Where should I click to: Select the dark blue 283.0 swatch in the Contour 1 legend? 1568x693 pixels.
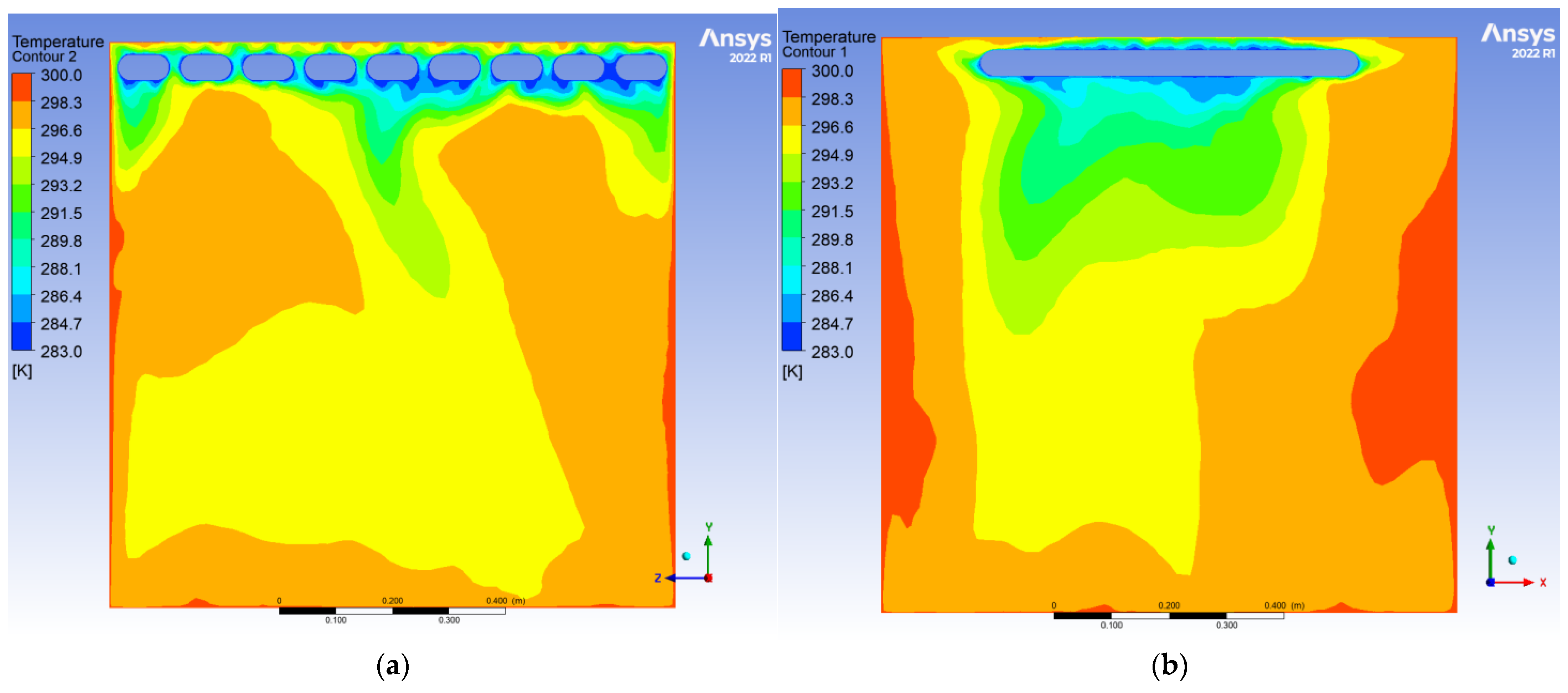[792, 336]
